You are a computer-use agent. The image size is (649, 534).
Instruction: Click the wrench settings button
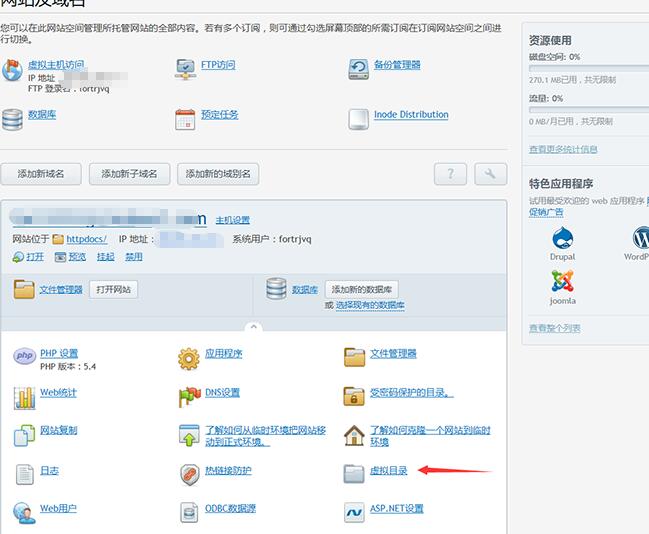[x=490, y=174]
